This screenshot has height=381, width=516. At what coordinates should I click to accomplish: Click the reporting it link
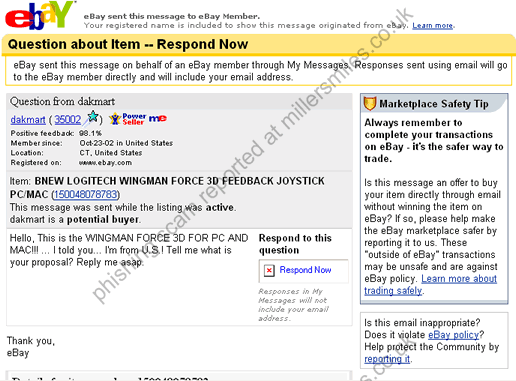coord(387,359)
